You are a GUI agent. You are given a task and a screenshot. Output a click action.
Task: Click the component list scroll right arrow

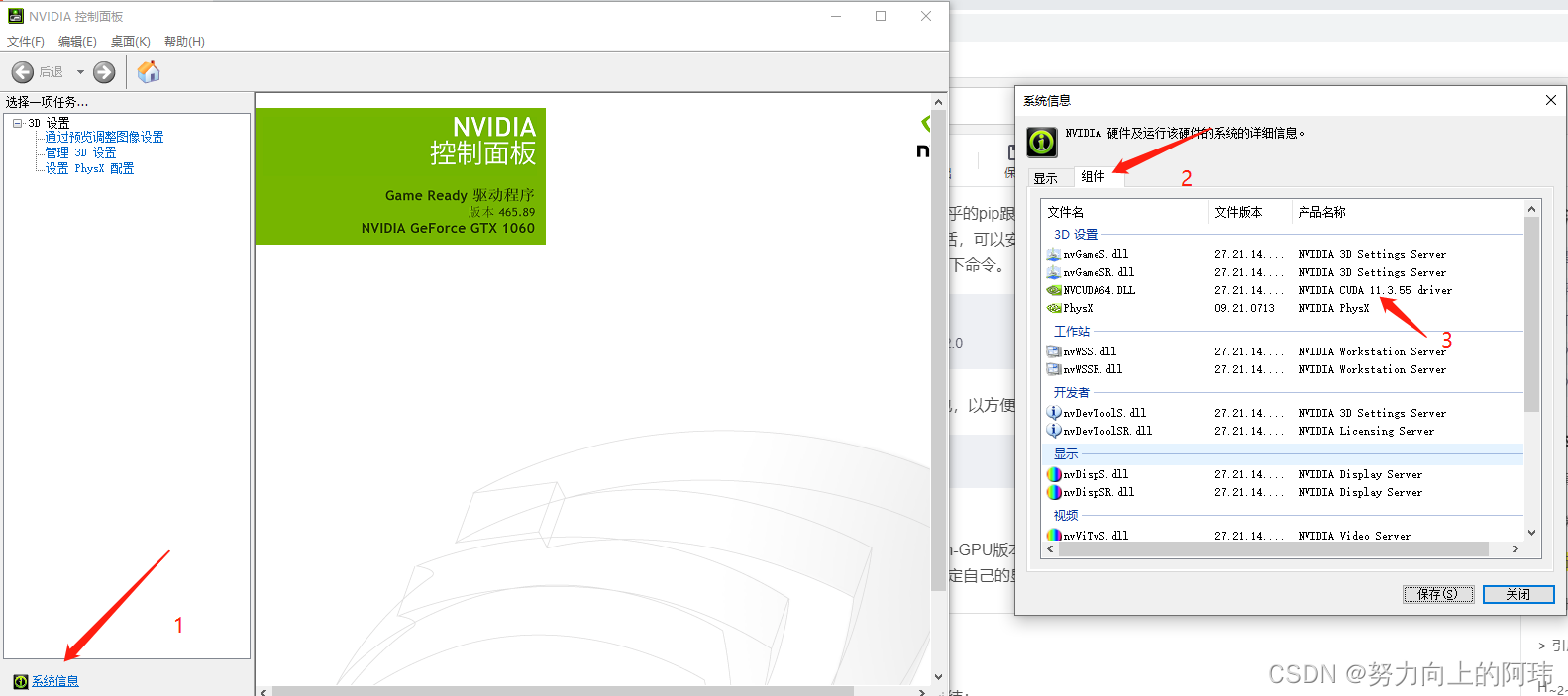[x=1515, y=548]
